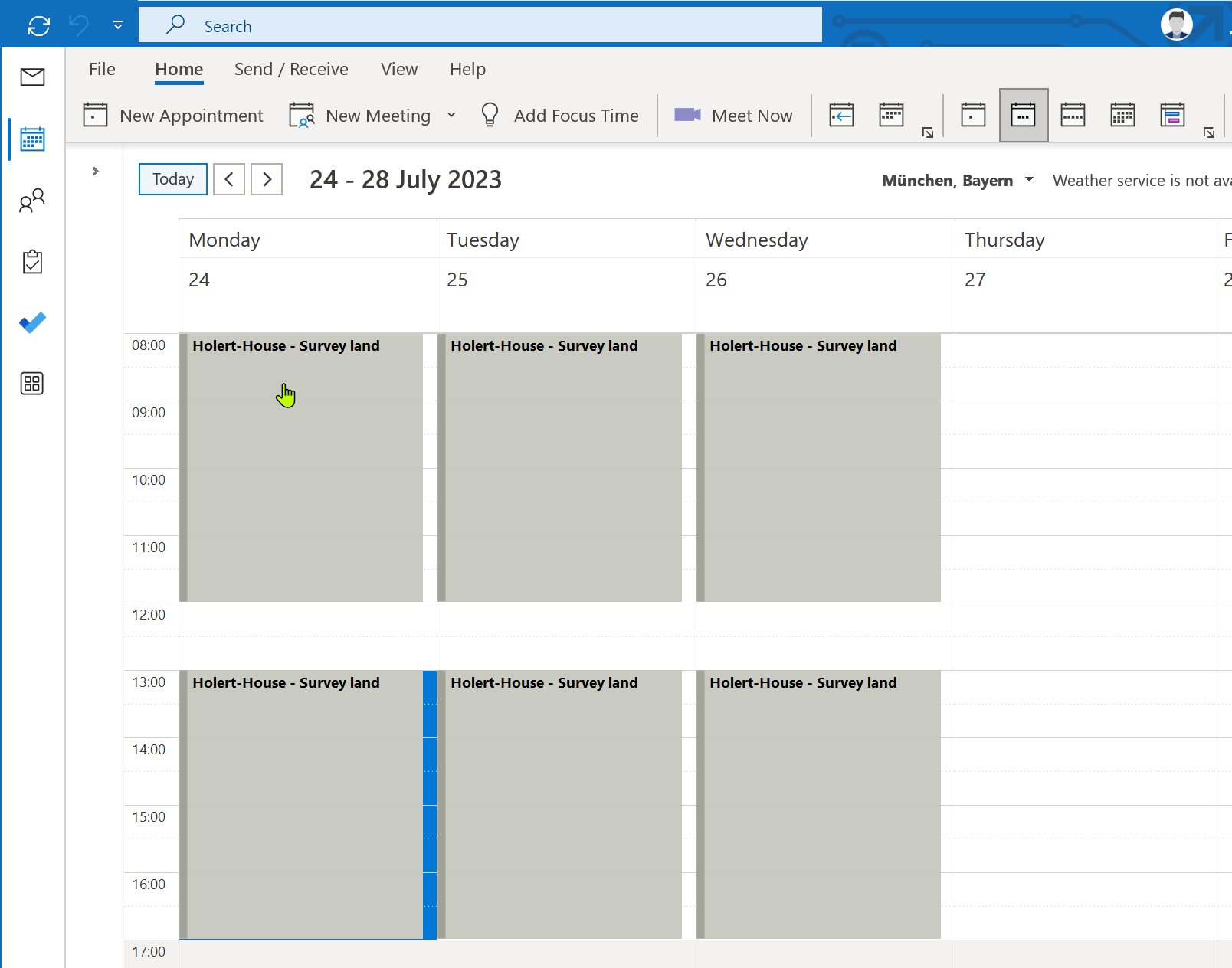Click the 12:00 time label
The image size is (1232, 968).
click(x=149, y=615)
